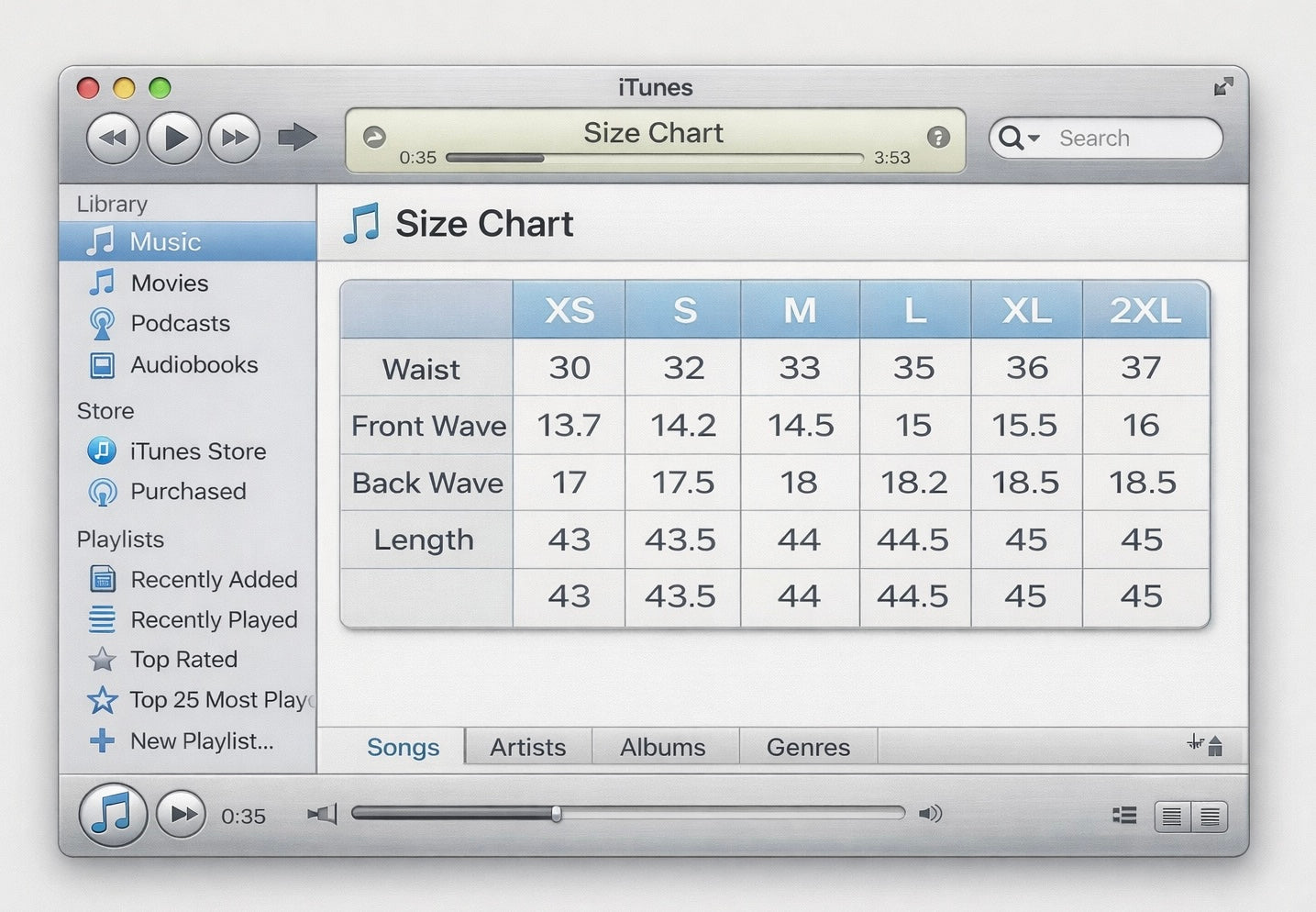Click the Waist value 30 cell

click(570, 368)
